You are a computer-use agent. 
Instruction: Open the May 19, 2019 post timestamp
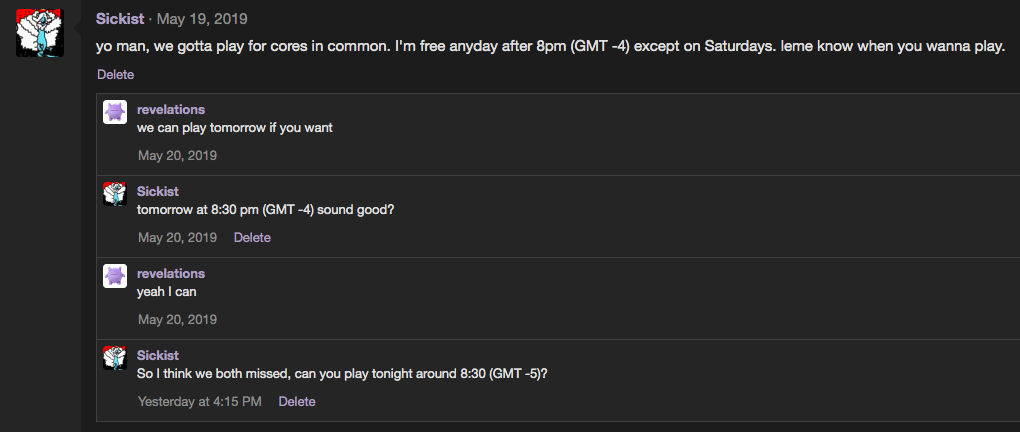click(x=202, y=19)
